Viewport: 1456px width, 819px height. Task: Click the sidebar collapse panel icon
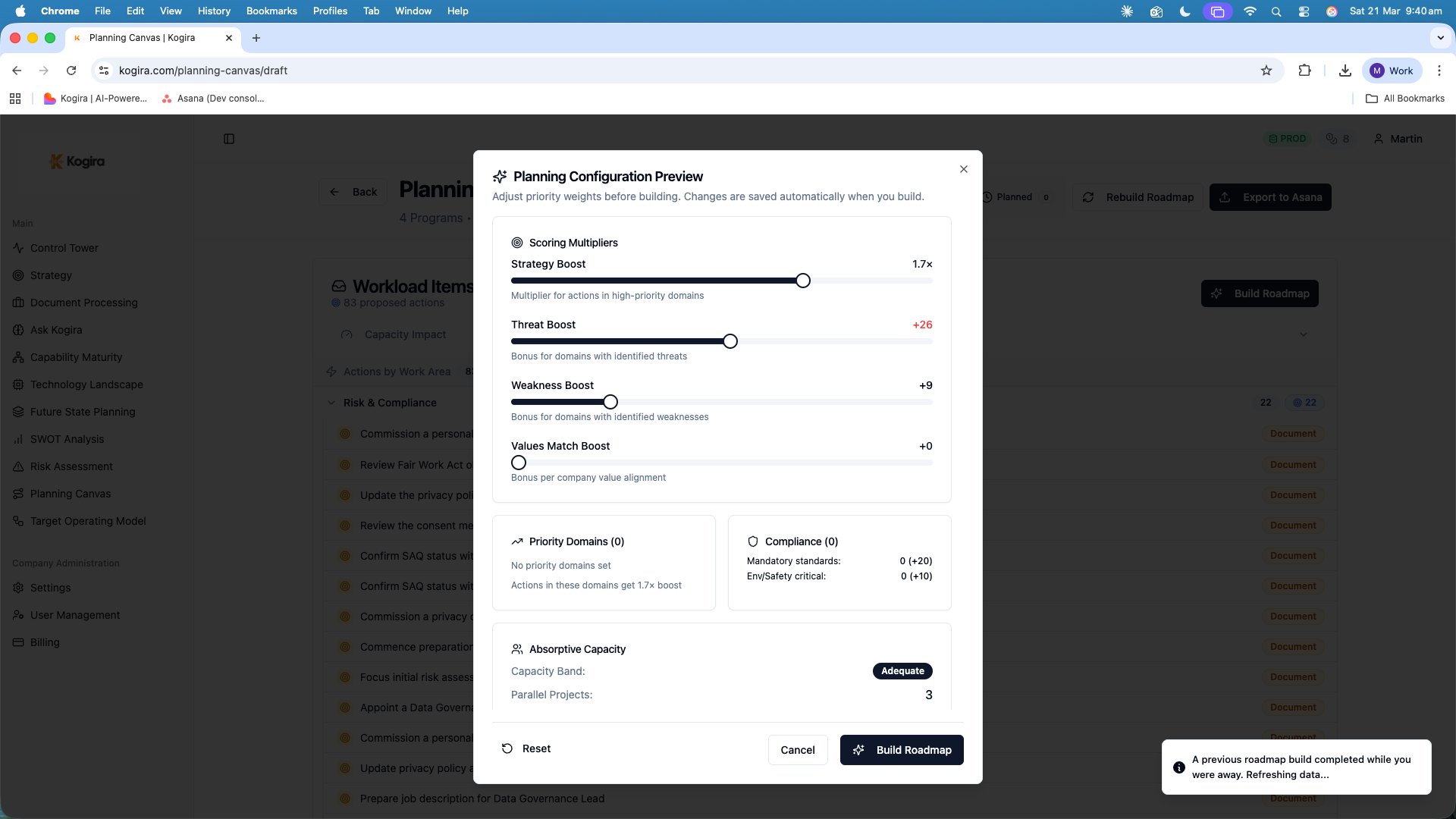point(229,139)
